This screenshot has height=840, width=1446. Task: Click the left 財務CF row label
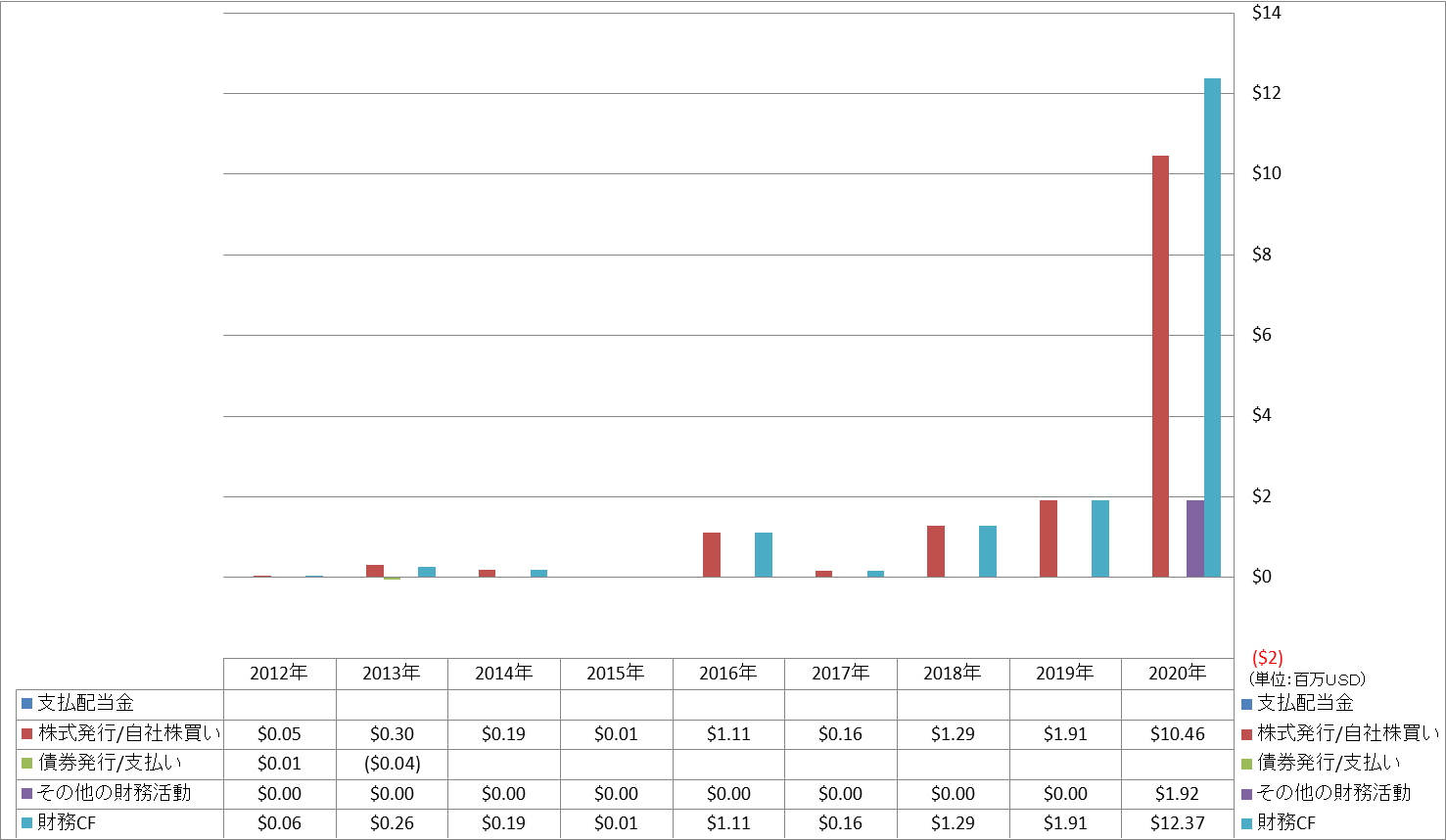point(67,822)
